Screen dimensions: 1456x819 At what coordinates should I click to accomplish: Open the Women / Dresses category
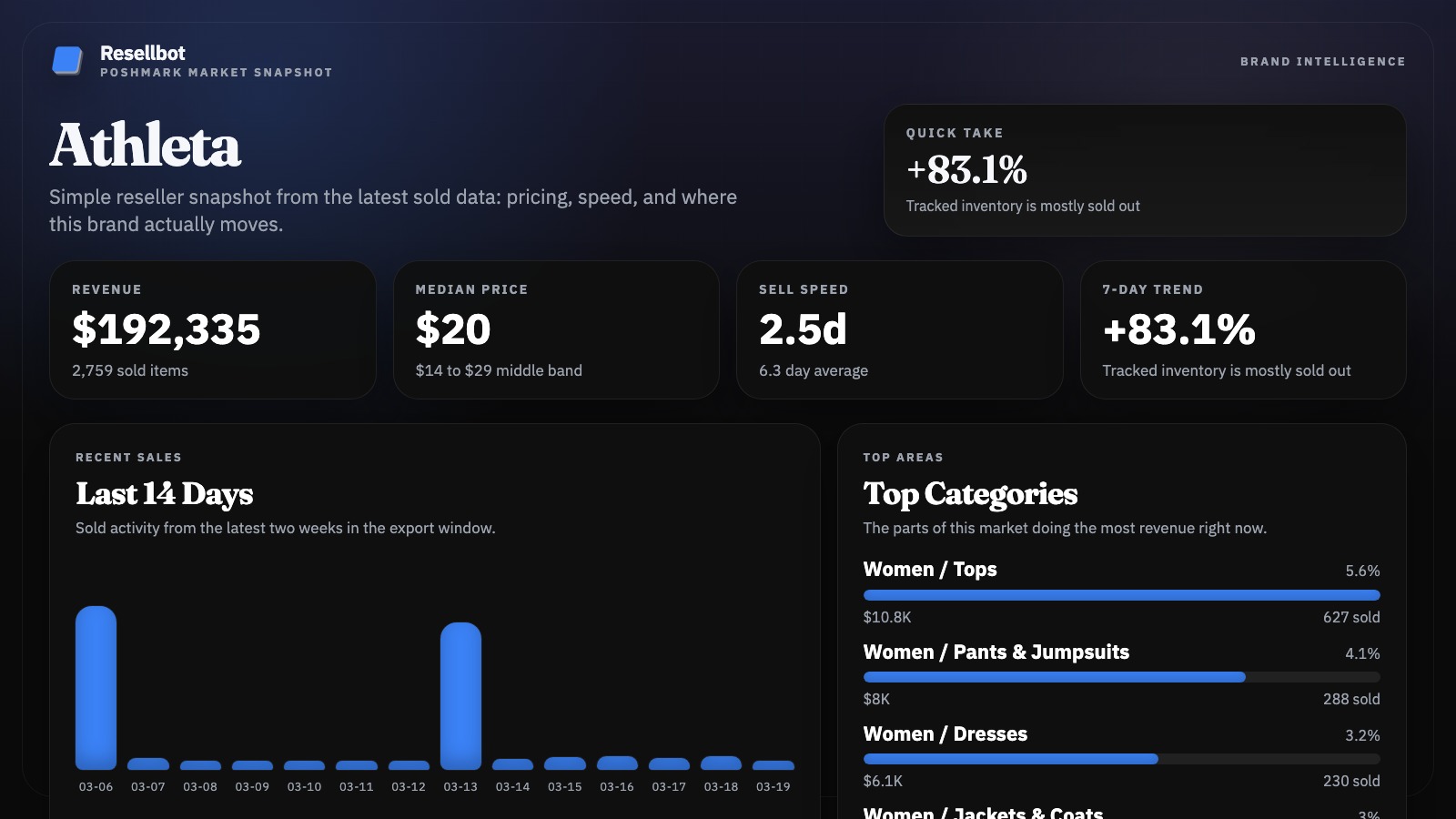[x=945, y=734]
